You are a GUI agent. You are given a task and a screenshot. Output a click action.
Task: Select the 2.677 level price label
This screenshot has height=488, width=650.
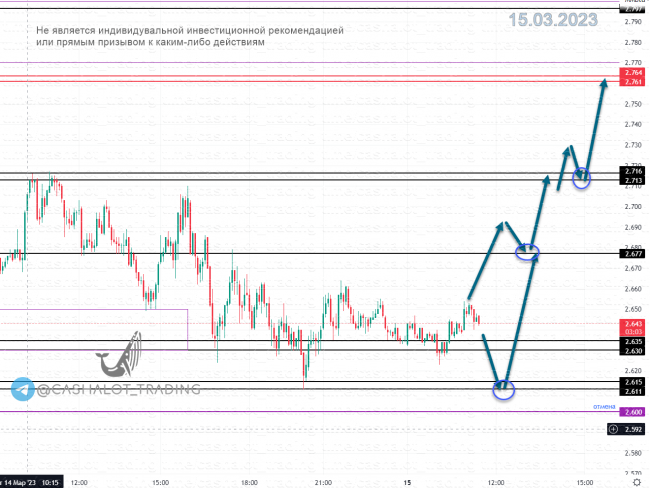[x=633, y=254]
